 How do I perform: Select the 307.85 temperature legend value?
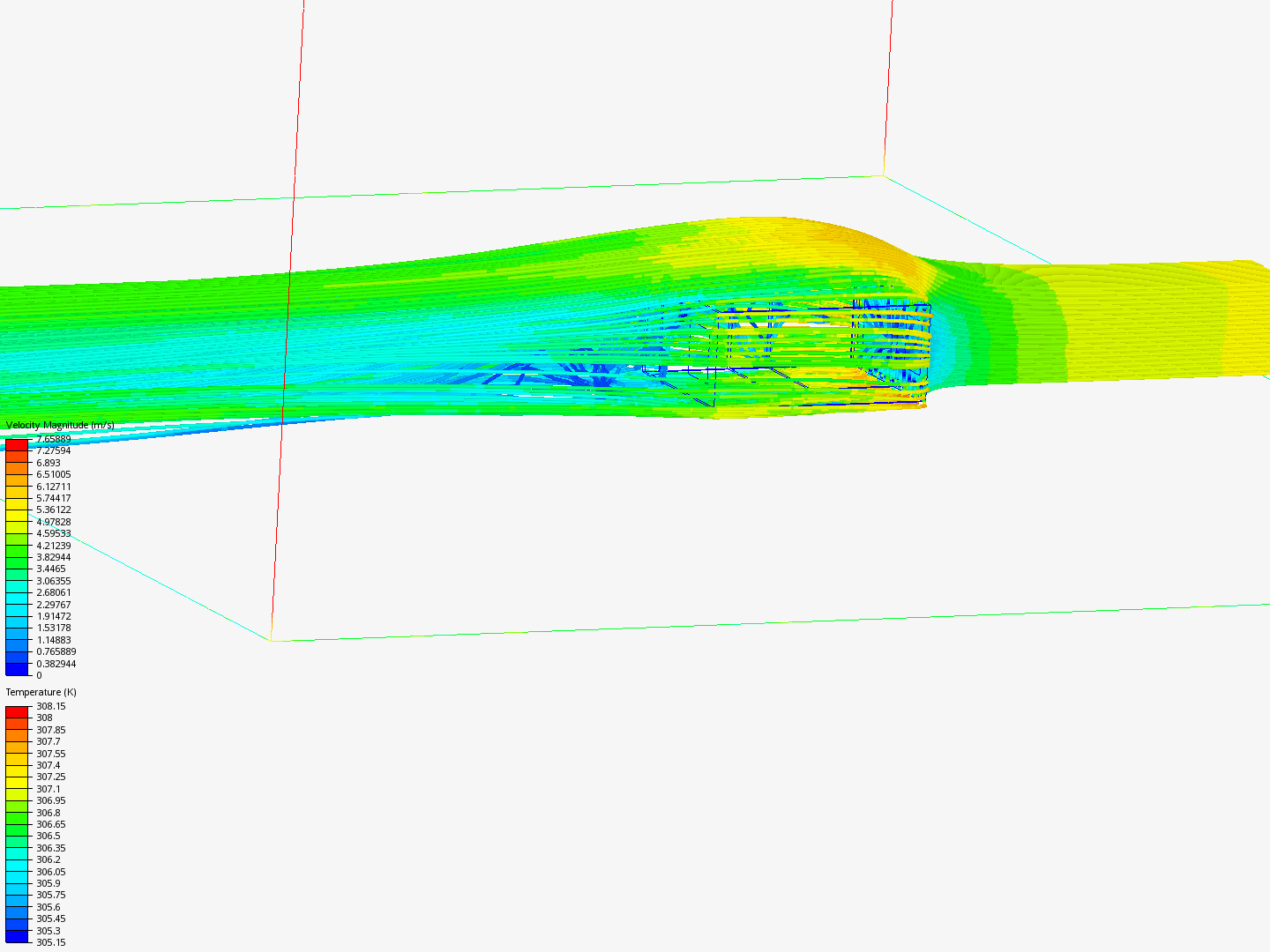tap(50, 731)
